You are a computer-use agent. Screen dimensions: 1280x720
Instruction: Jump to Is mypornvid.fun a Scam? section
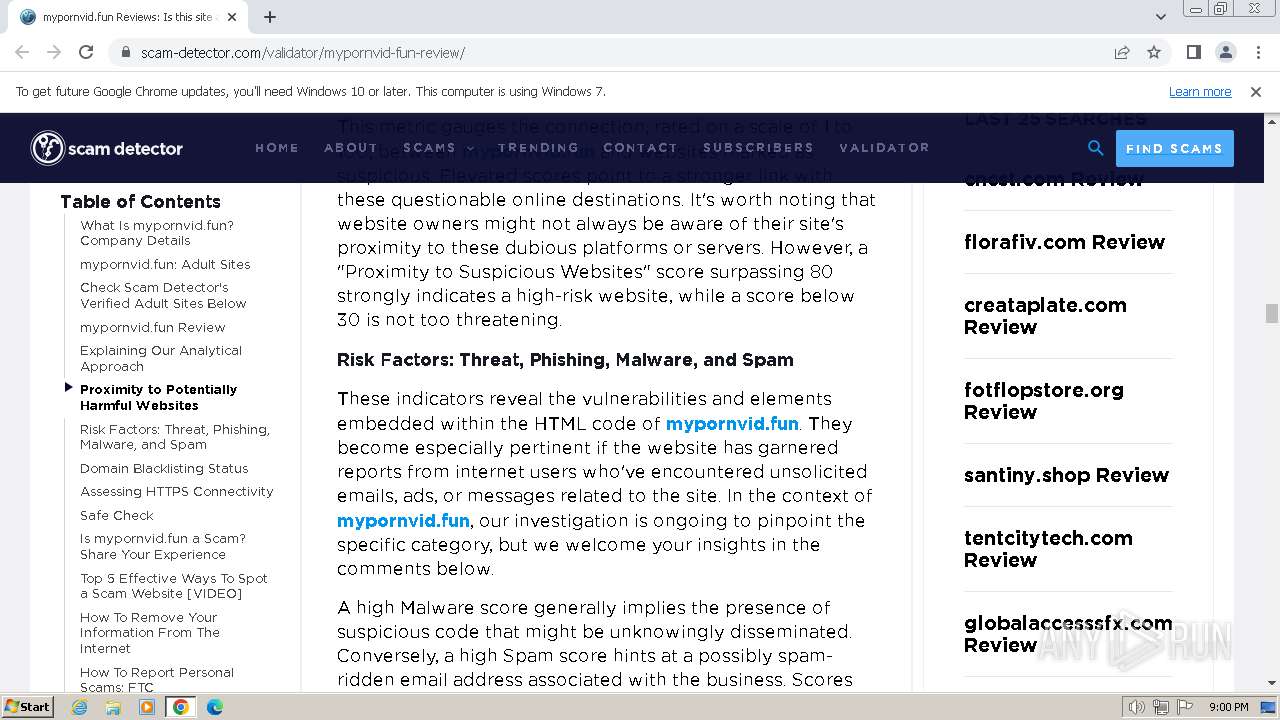pos(163,547)
